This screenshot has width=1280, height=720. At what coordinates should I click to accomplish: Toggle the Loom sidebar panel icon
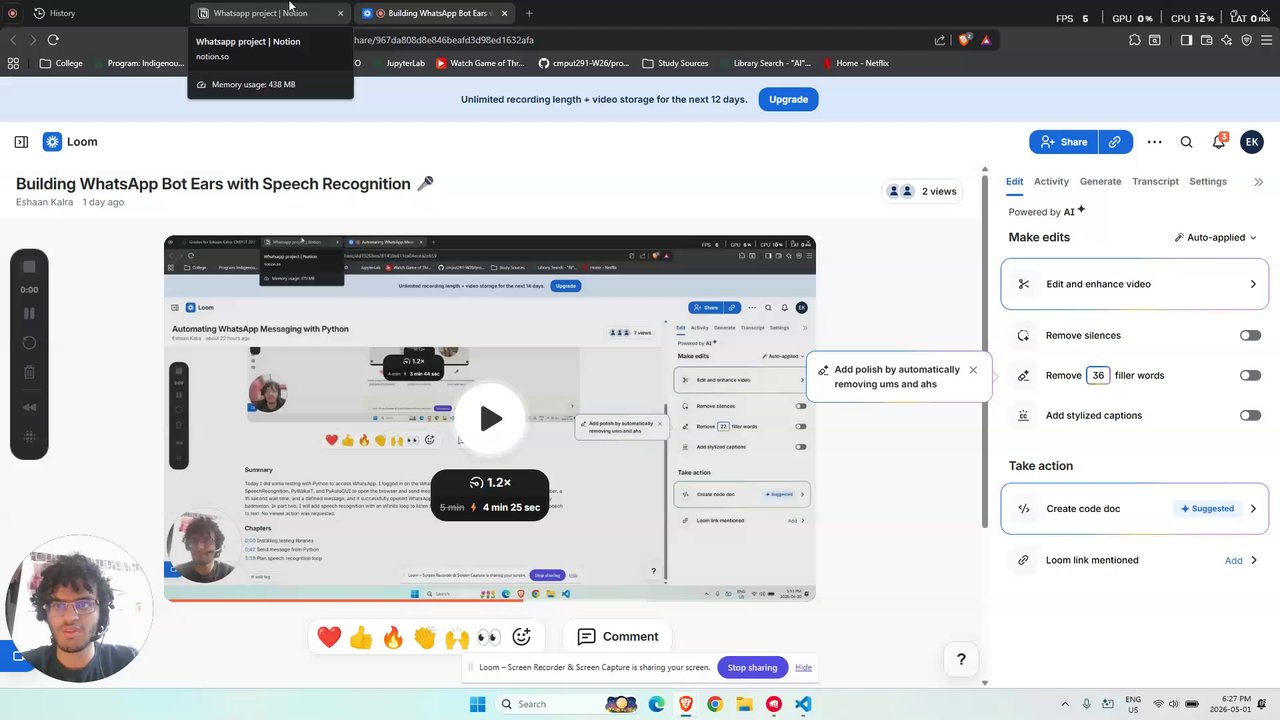pos(21,142)
